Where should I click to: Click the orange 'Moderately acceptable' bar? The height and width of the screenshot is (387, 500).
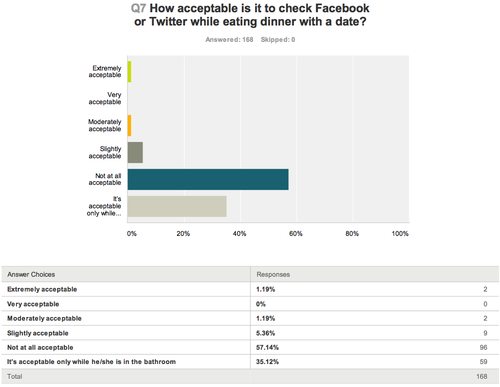[x=129, y=125]
